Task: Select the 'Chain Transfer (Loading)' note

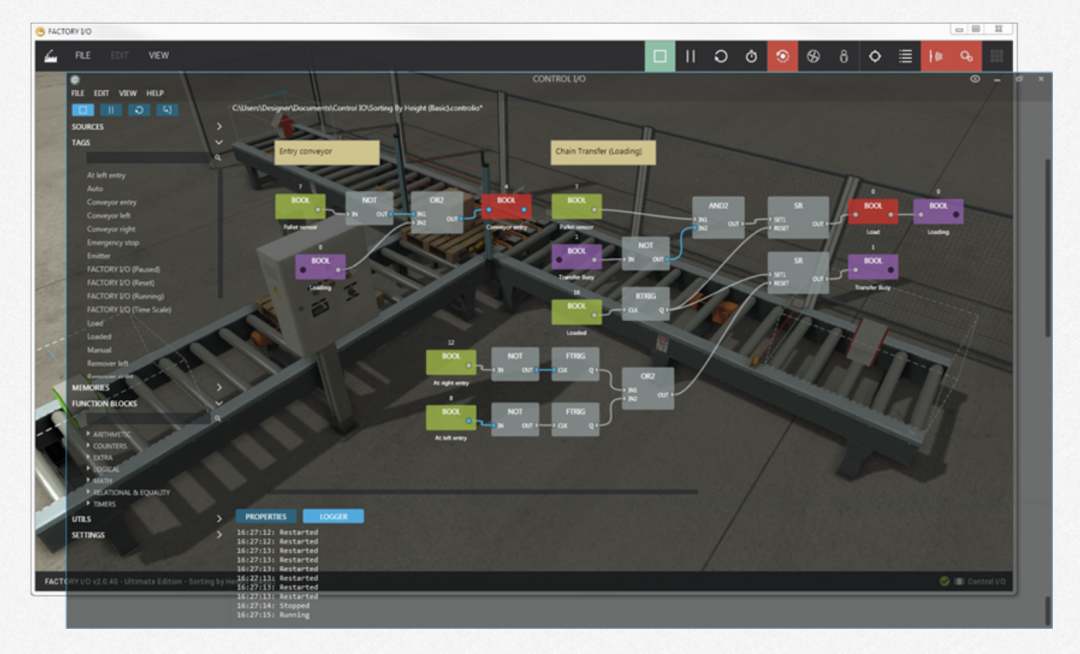Action: point(603,152)
